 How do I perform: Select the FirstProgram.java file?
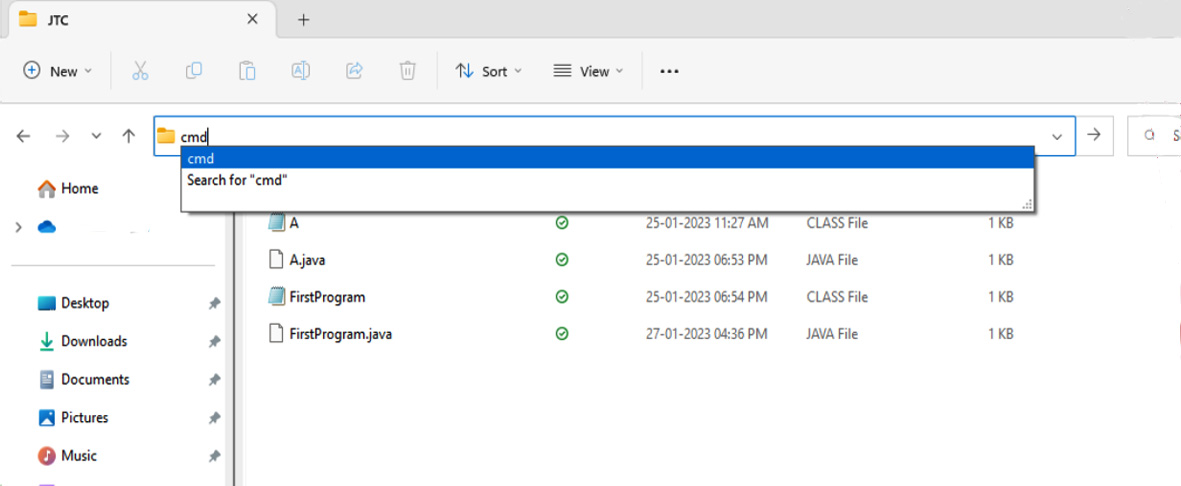340,334
